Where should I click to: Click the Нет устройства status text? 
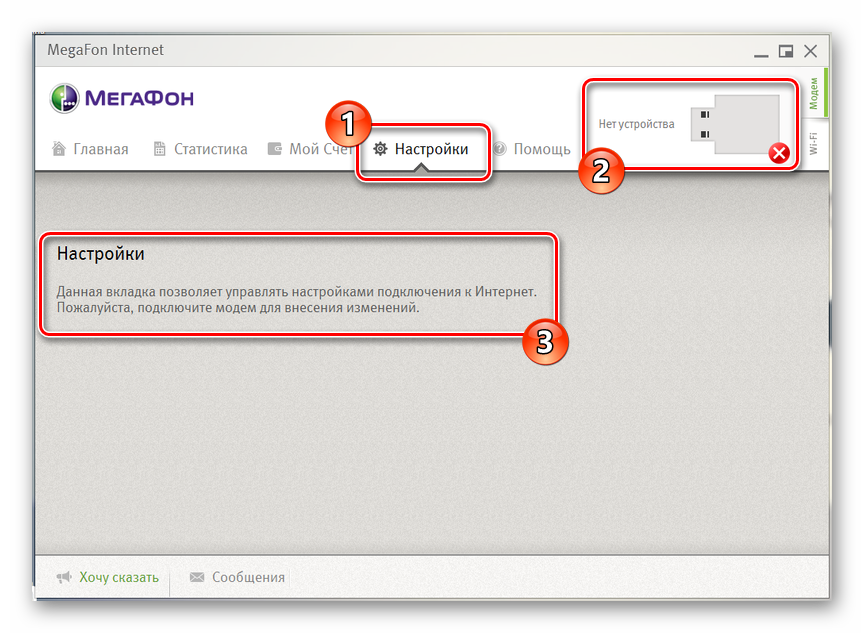point(636,124)
